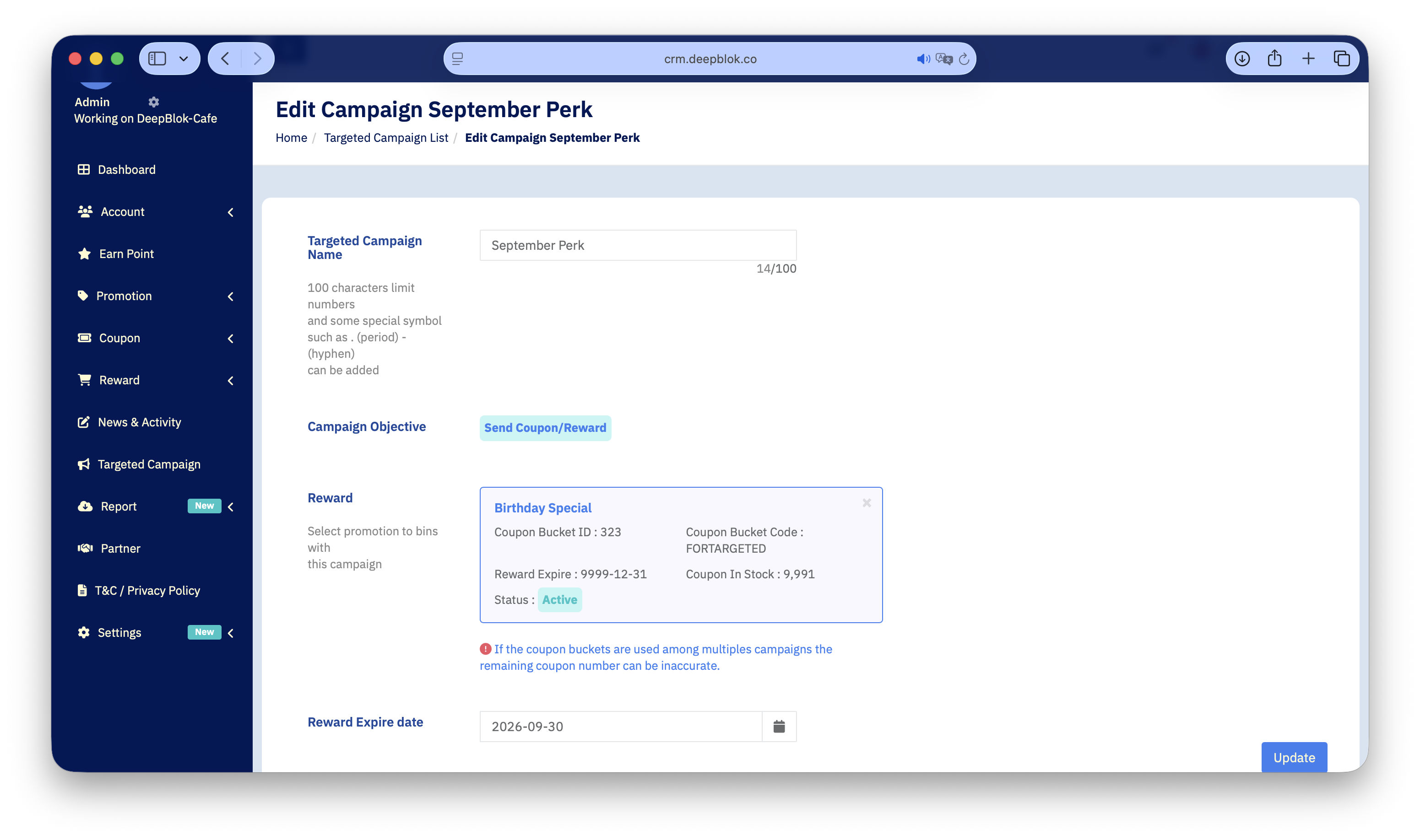Go to Home breadcrumb link
1420x840 pixels.
(x=291, y=138)
